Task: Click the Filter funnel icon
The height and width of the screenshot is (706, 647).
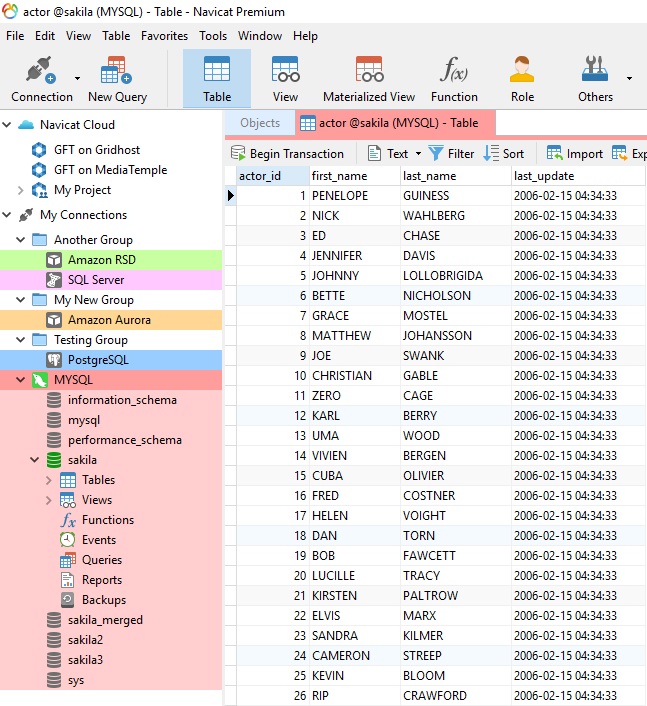Action: point(435,154)
